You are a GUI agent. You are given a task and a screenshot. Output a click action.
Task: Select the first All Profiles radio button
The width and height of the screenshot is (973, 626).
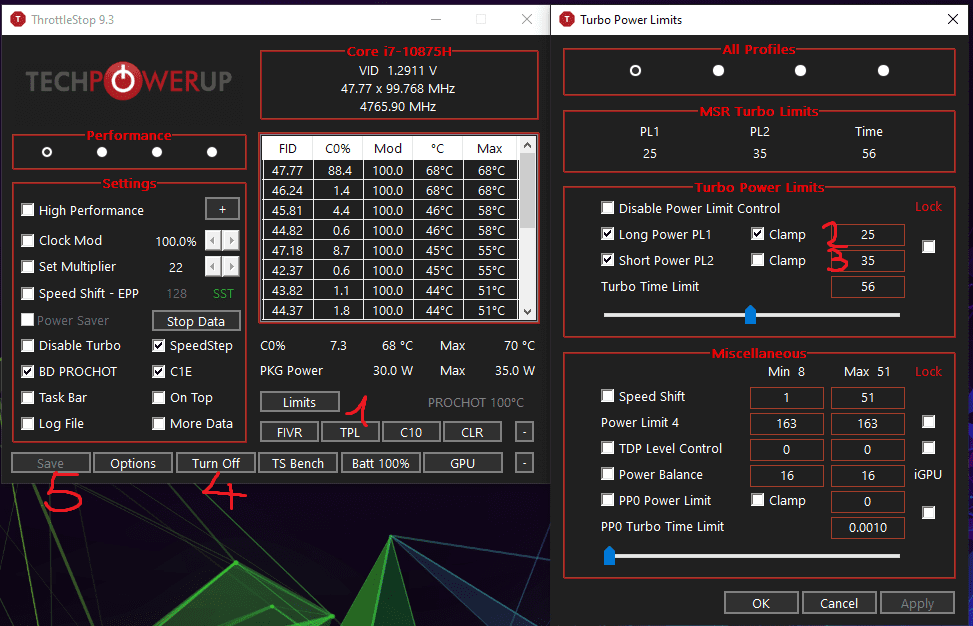tap(635, 70)
